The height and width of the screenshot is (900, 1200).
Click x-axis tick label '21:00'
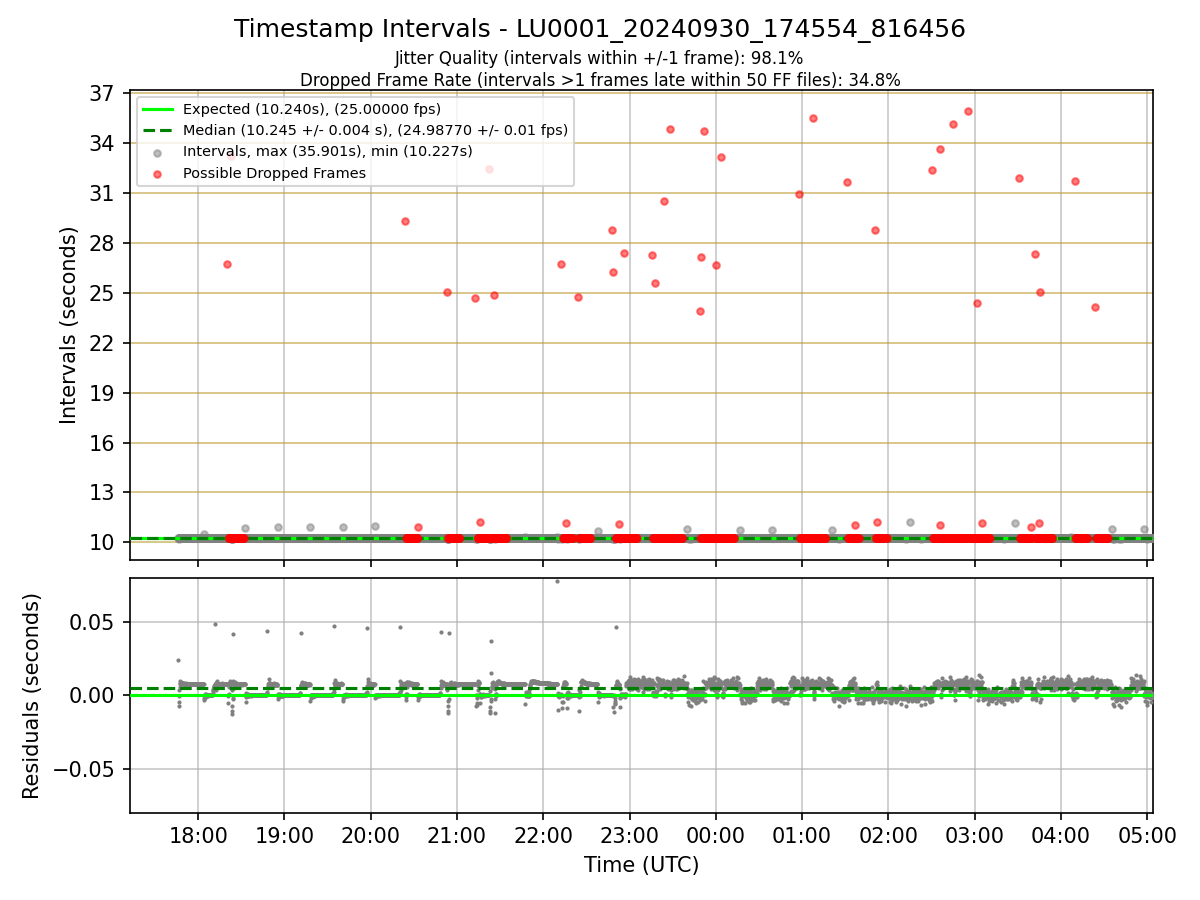coord(456,835)
